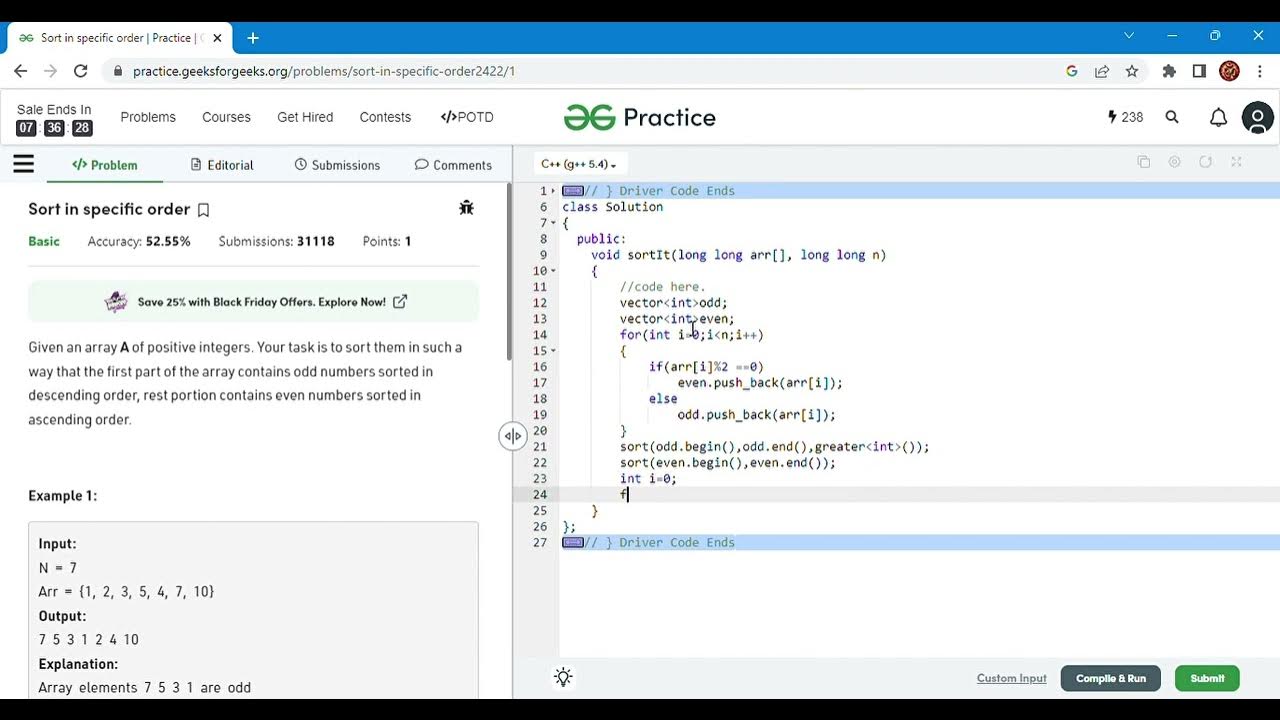Open the POTD menu item
Screen dimensions: 1280x720
click(x=467, y=117)
